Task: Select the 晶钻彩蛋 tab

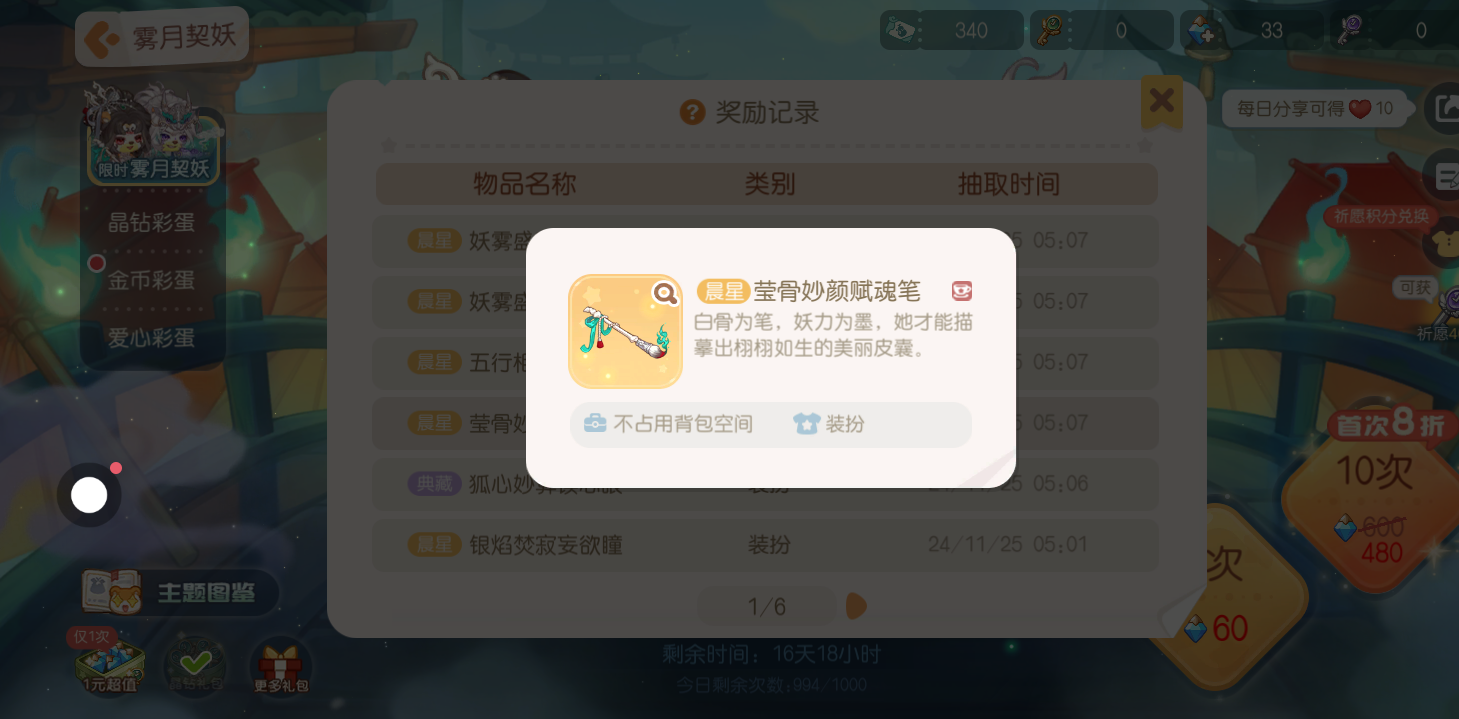Action: pos(152,222)
